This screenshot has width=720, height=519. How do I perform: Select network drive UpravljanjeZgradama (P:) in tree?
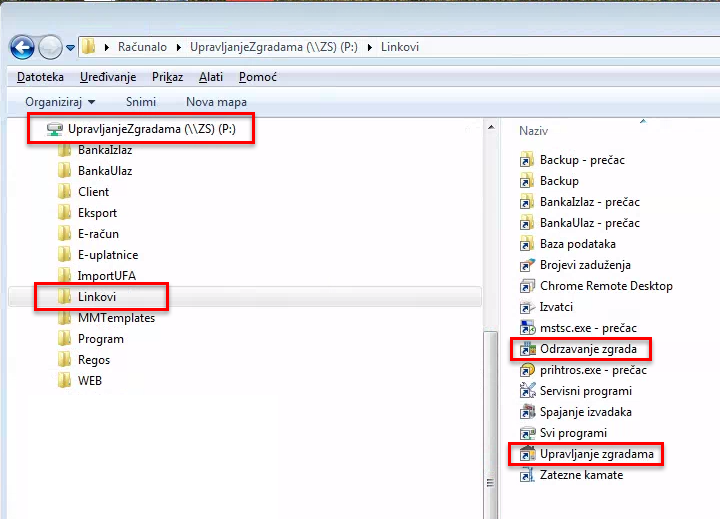pyautogui.click(x=152, y=129)
